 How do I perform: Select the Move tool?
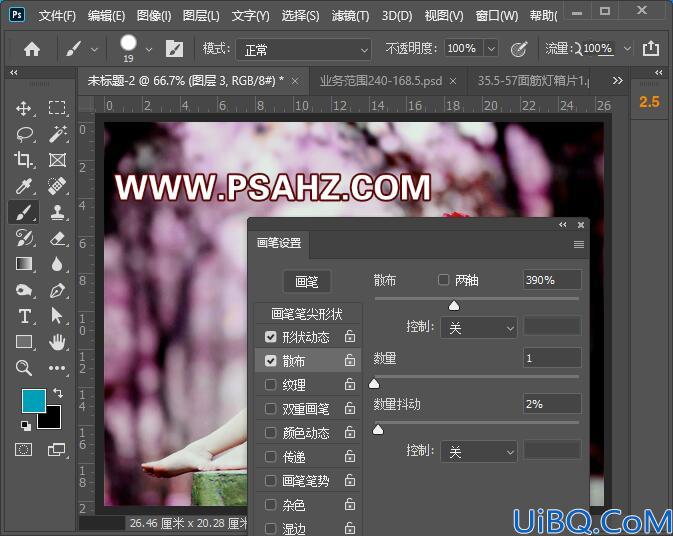click(23, 108)
